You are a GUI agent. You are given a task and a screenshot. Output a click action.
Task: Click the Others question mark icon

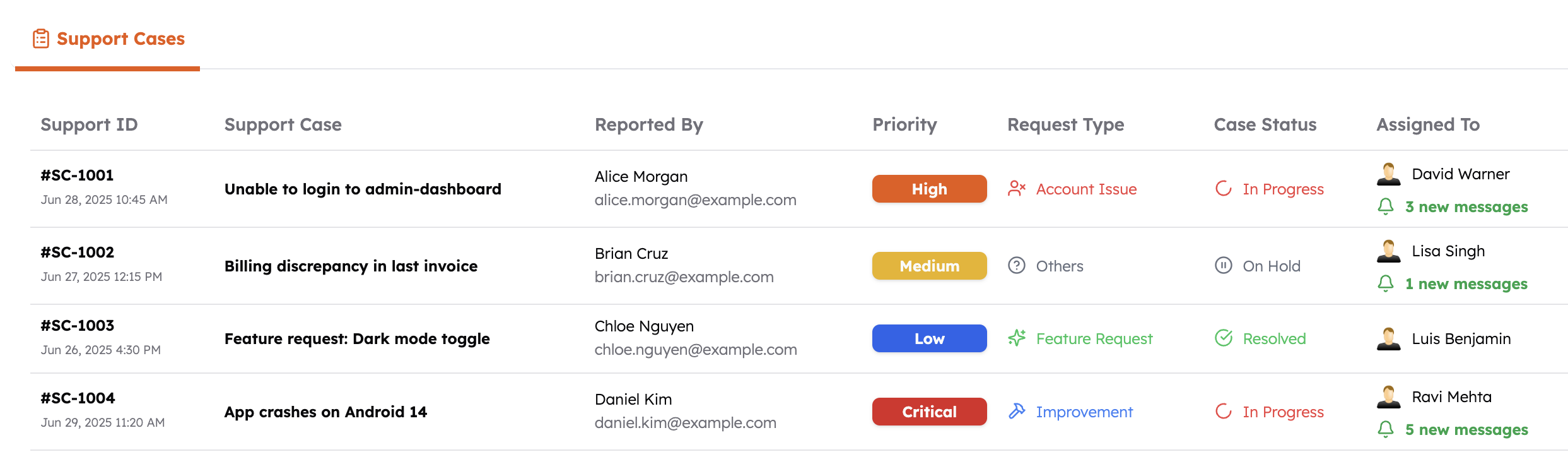1016,266
